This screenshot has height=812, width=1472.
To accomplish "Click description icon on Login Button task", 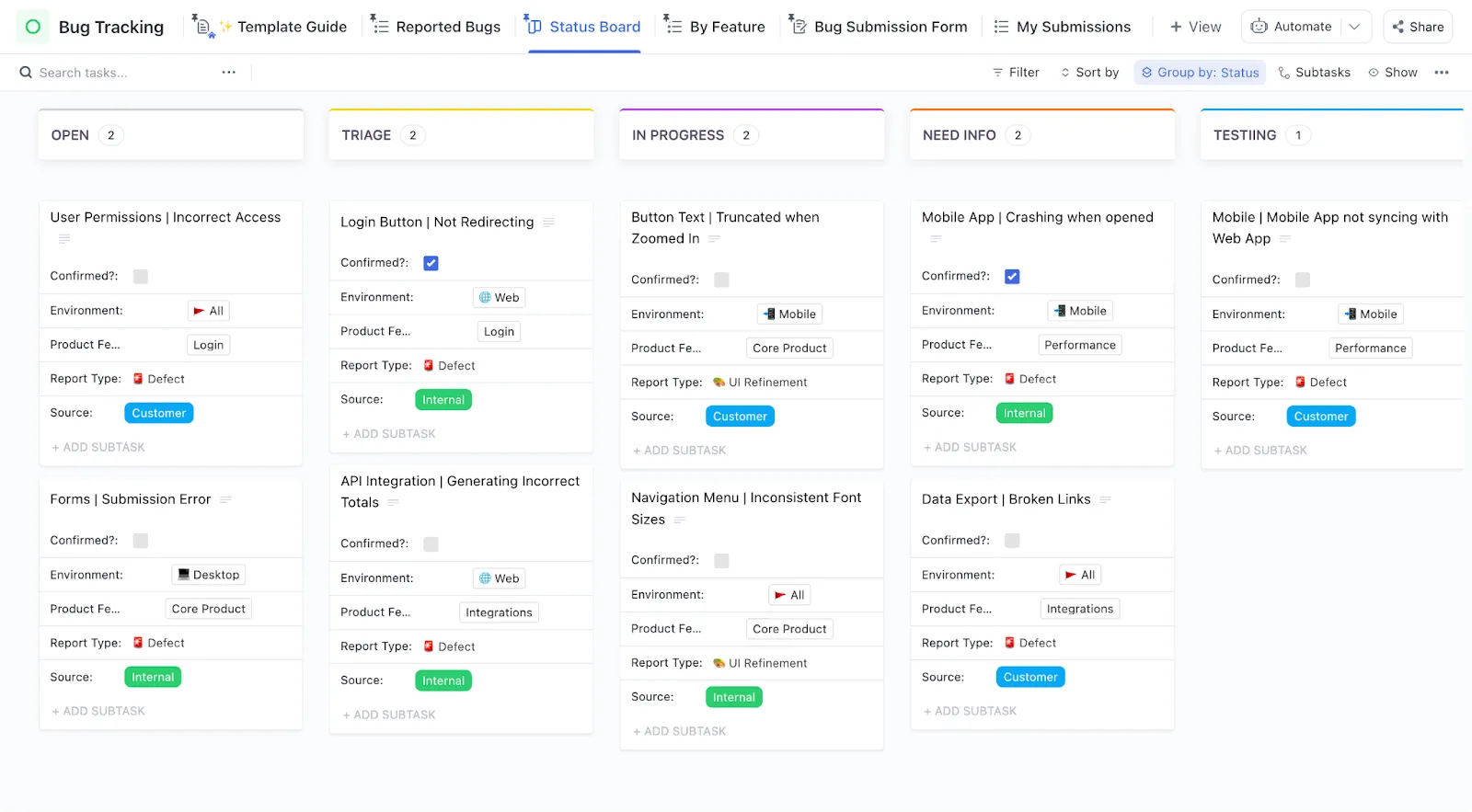I will coord(549,223).
